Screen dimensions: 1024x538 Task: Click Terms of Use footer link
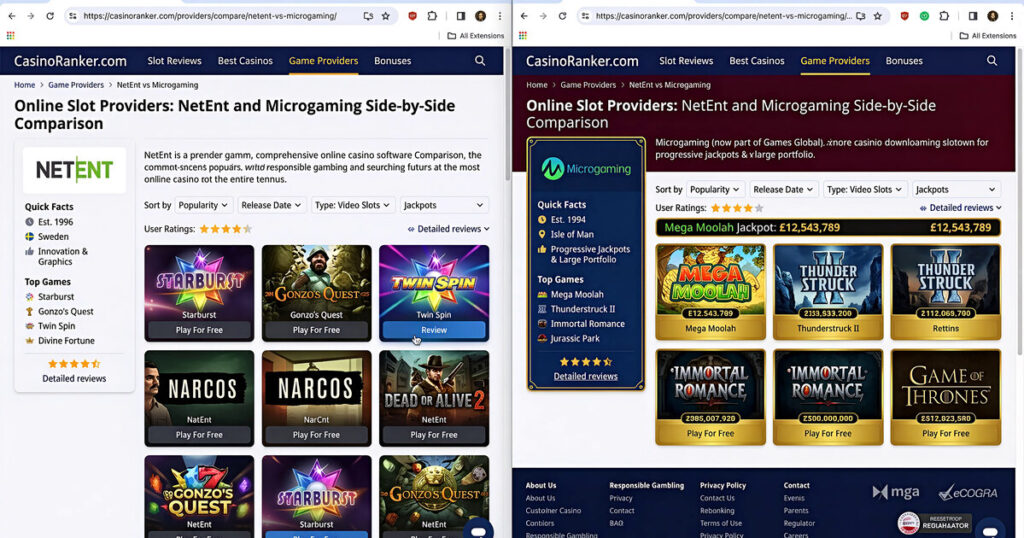(x=721, y=523)
